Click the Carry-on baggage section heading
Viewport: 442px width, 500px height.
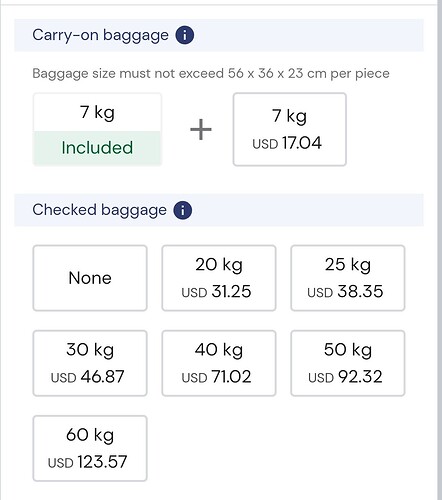[100, 35]
